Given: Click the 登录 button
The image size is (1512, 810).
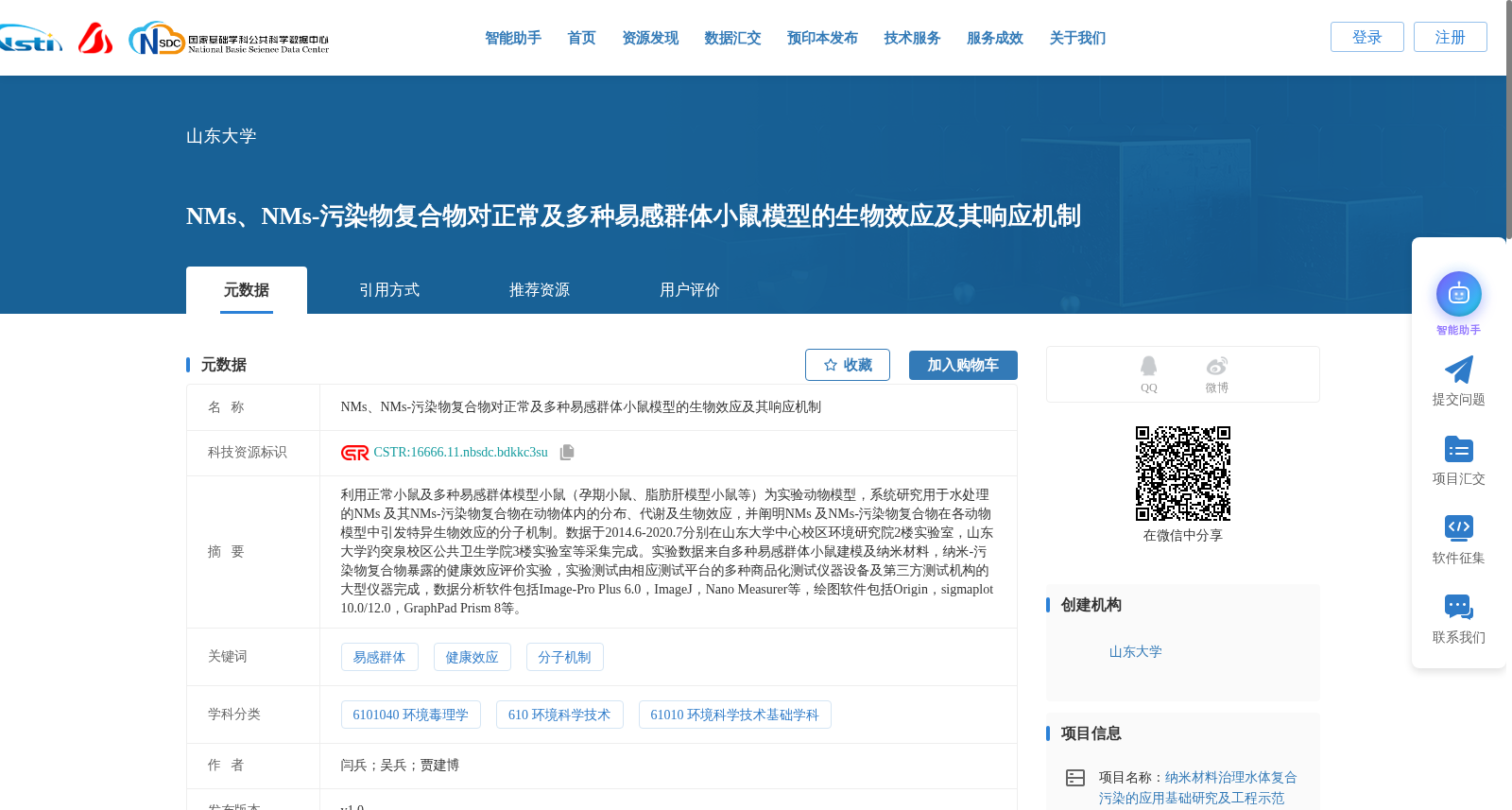Looking at the screenshot, I should coord(1367,37).
